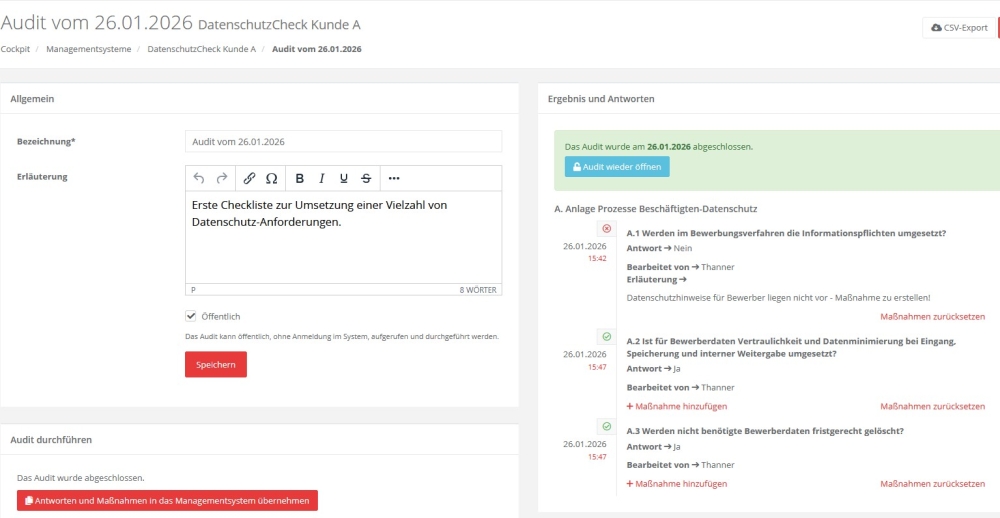
Task: Click the undo icon in editor toolbar
Action: [x=199, y=178]
